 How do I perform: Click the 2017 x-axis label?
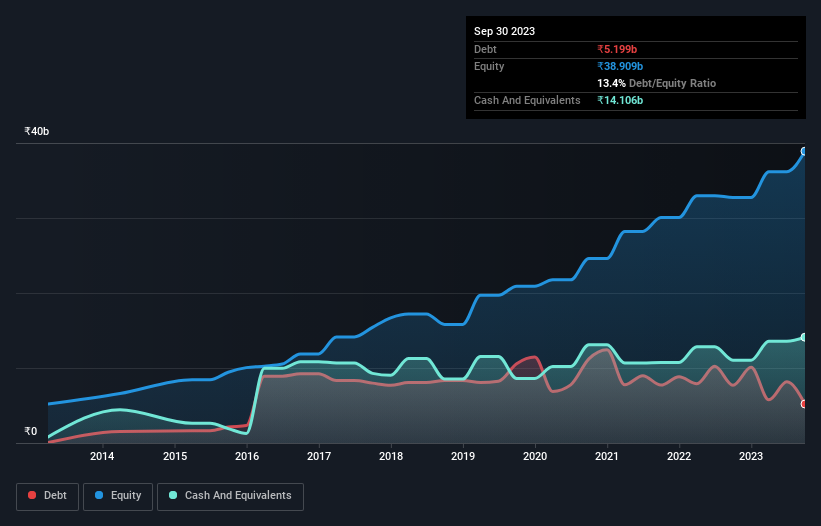(319, 456)
